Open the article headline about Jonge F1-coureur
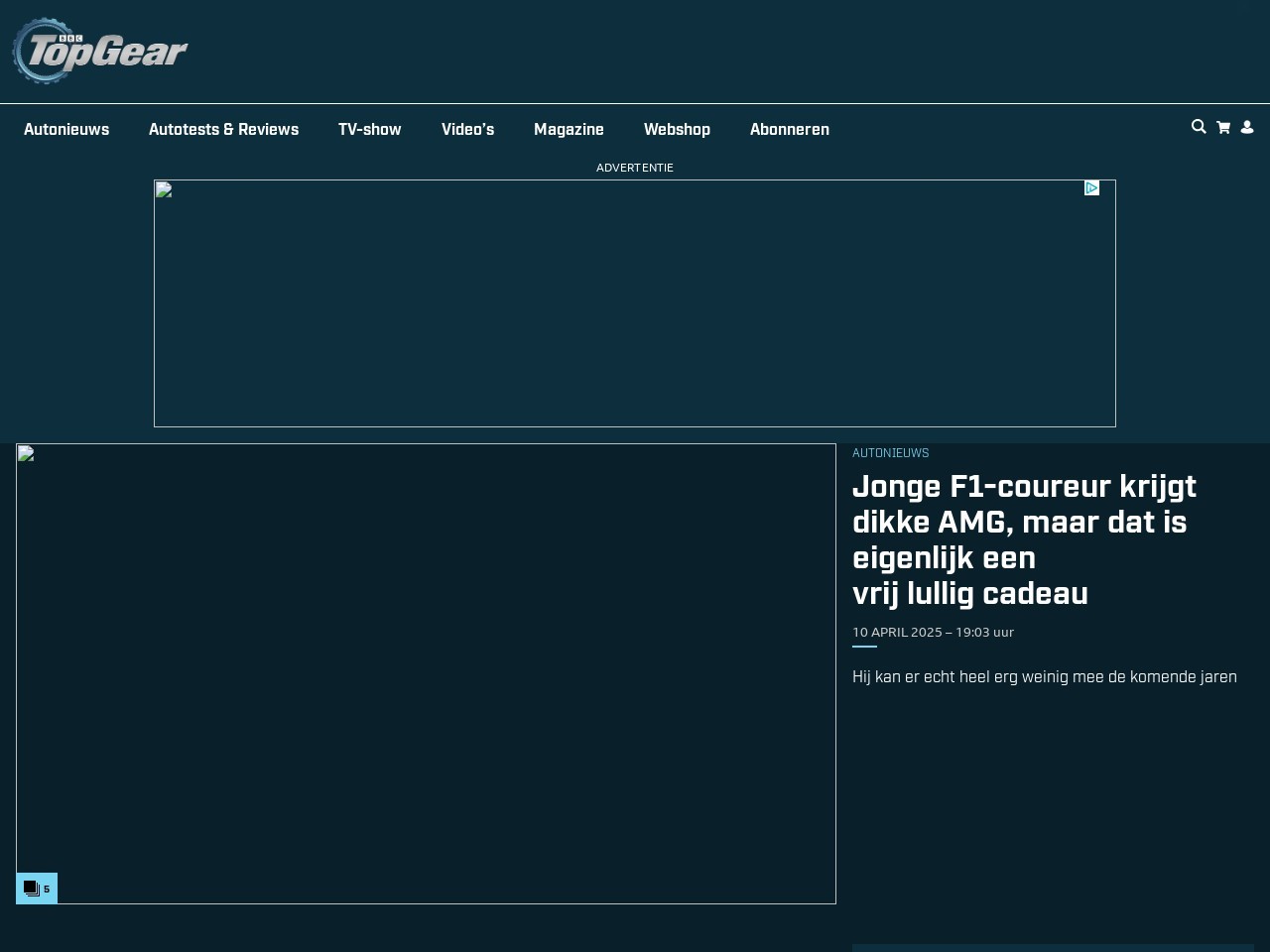 tap(1024, 539)
